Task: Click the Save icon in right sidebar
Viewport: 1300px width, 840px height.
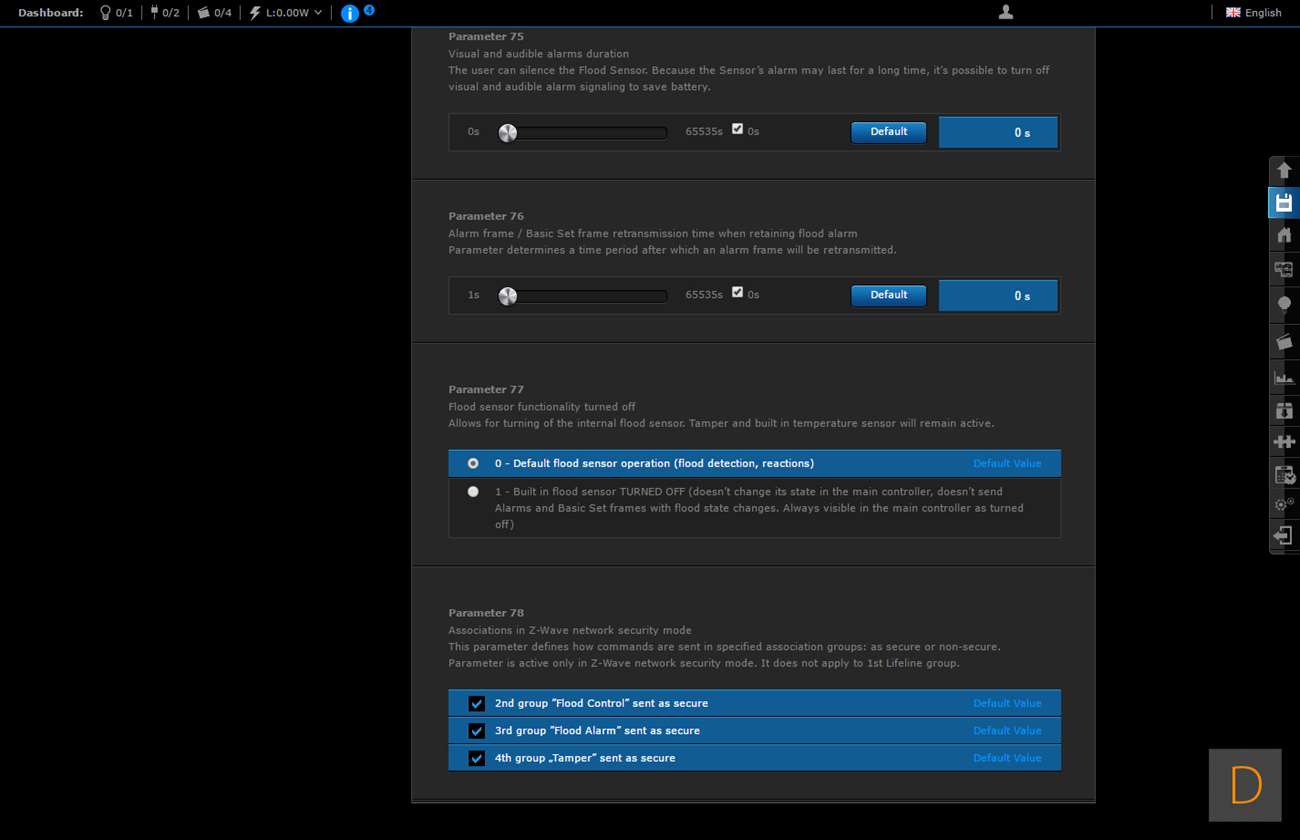Action: coord(1284,203)
